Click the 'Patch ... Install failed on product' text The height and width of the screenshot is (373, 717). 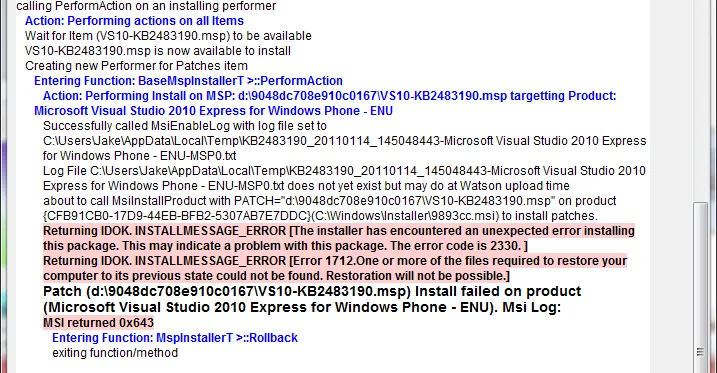312,299
